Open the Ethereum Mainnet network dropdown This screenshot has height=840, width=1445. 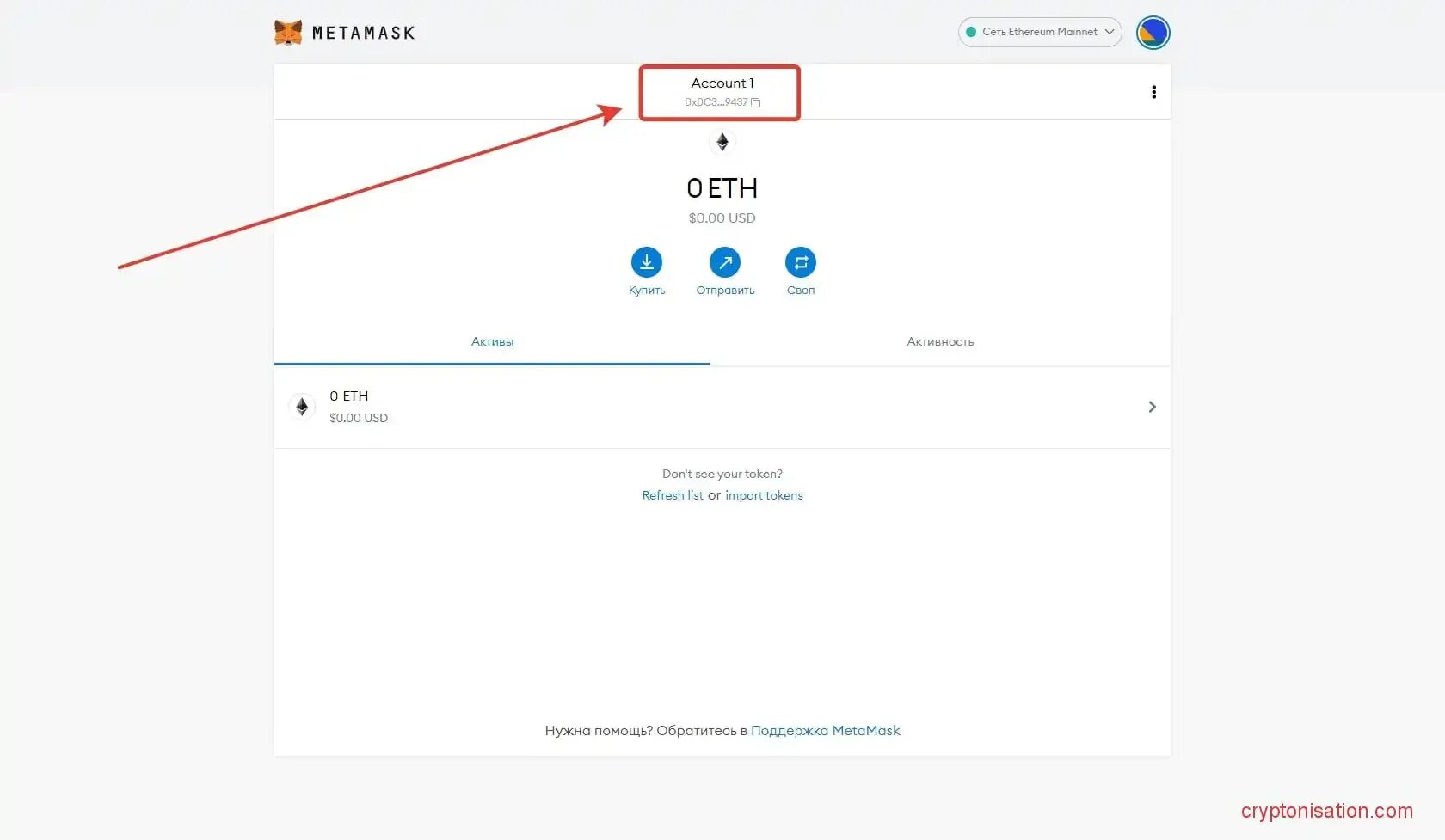[x=1040, y=32]
